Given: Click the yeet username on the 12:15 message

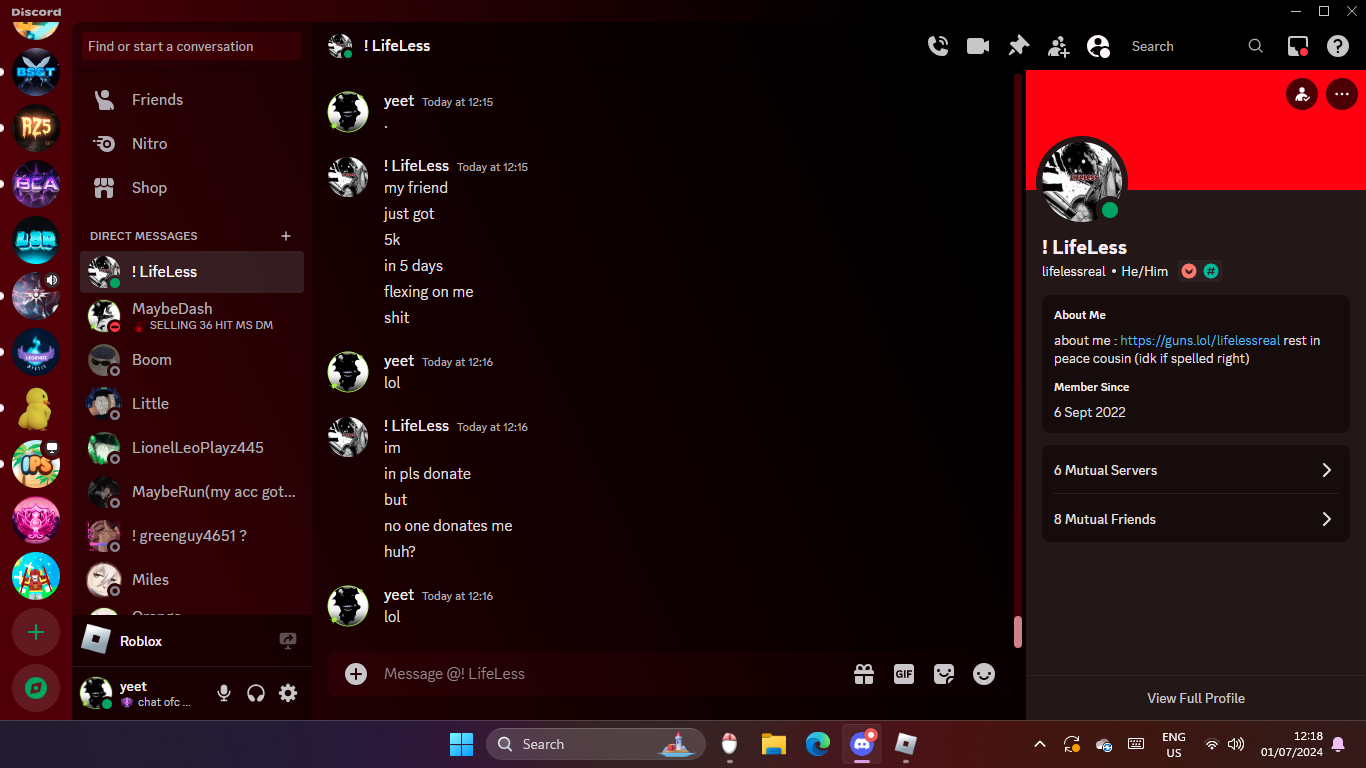Looking at the screenshot, I should coord(399,101).
